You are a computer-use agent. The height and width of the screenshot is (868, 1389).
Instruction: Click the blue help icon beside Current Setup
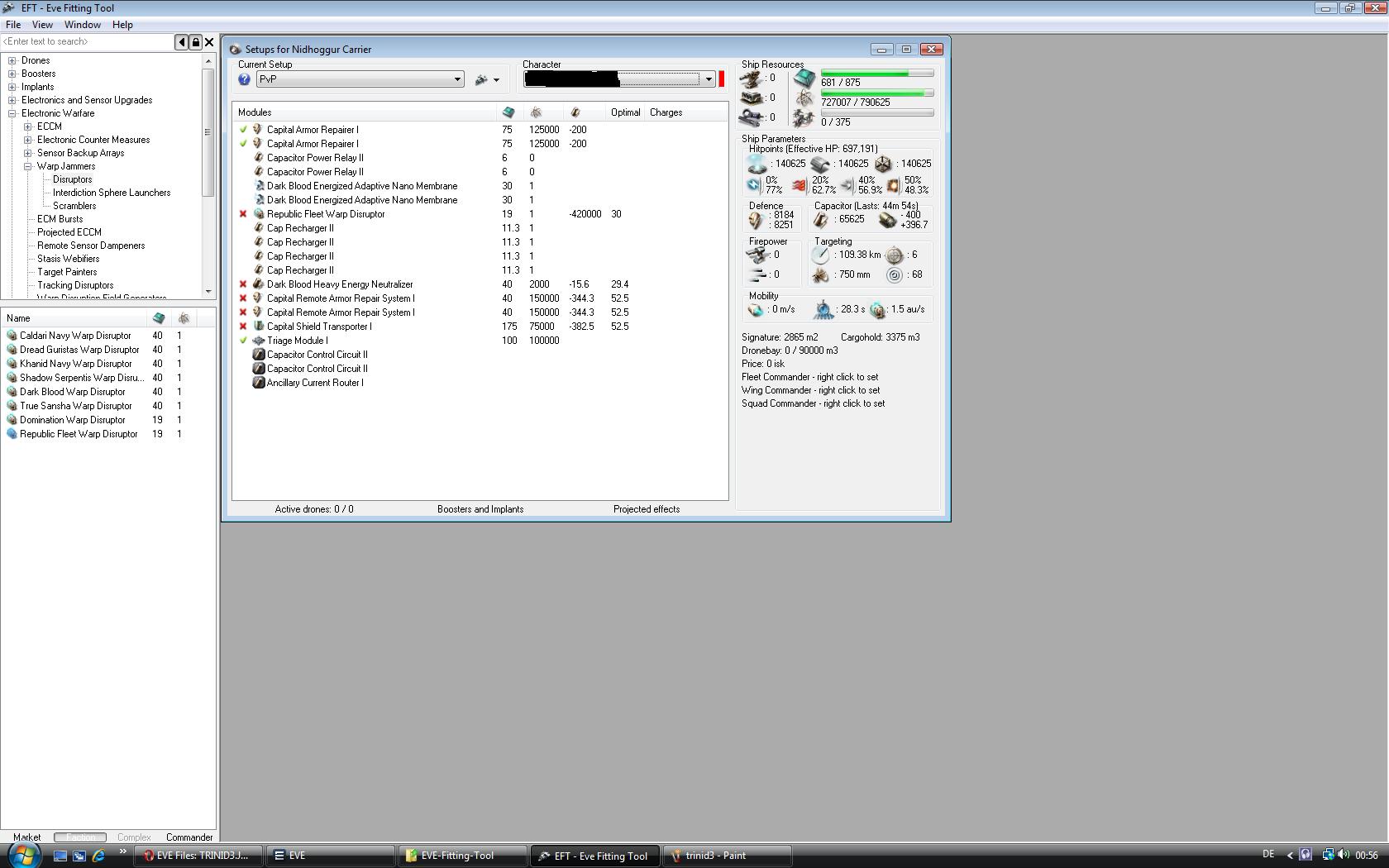click(244, 79)
